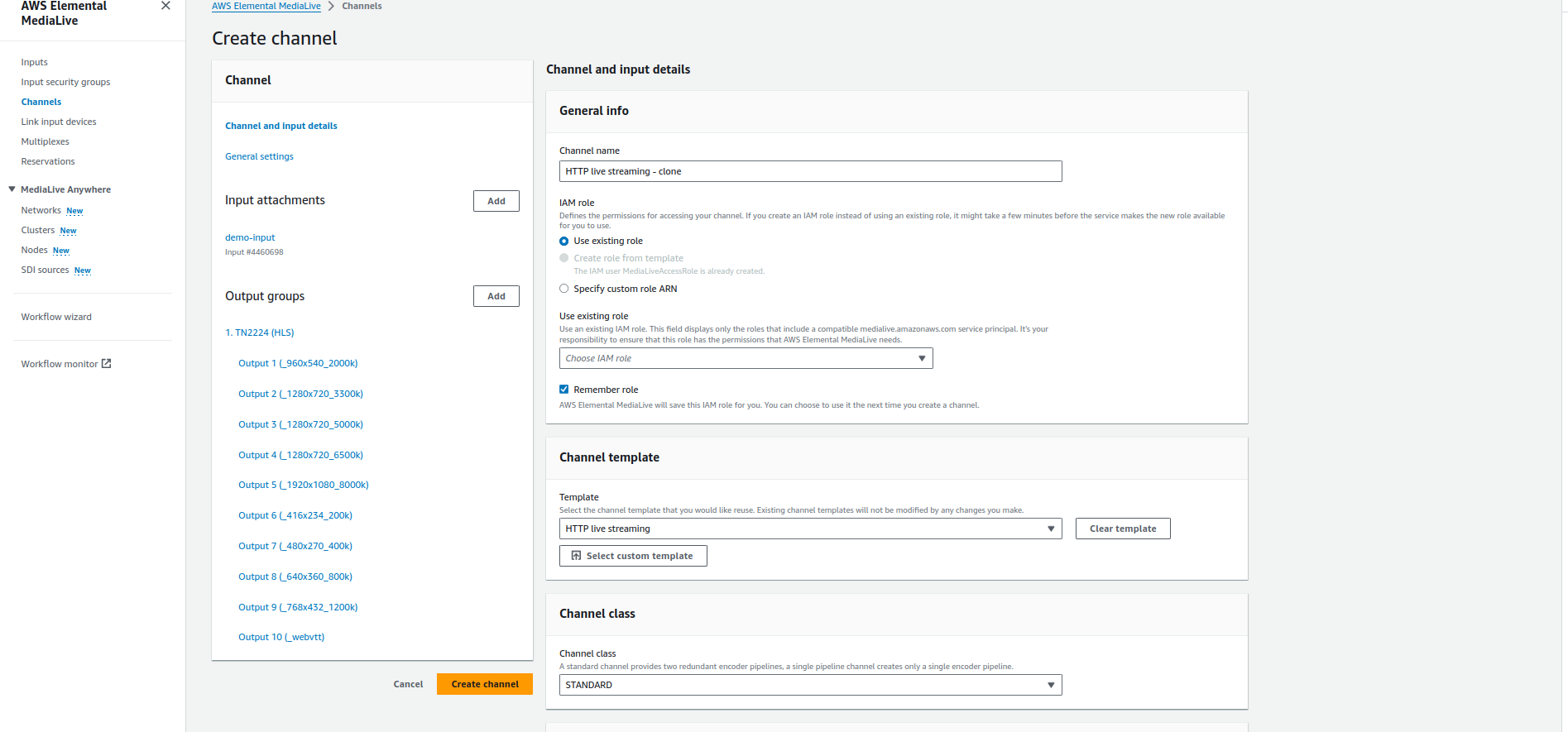This screenshot has height=732, width=1568.
Task: Open the Workflow monitor external link
Action: tap(66, 364)
